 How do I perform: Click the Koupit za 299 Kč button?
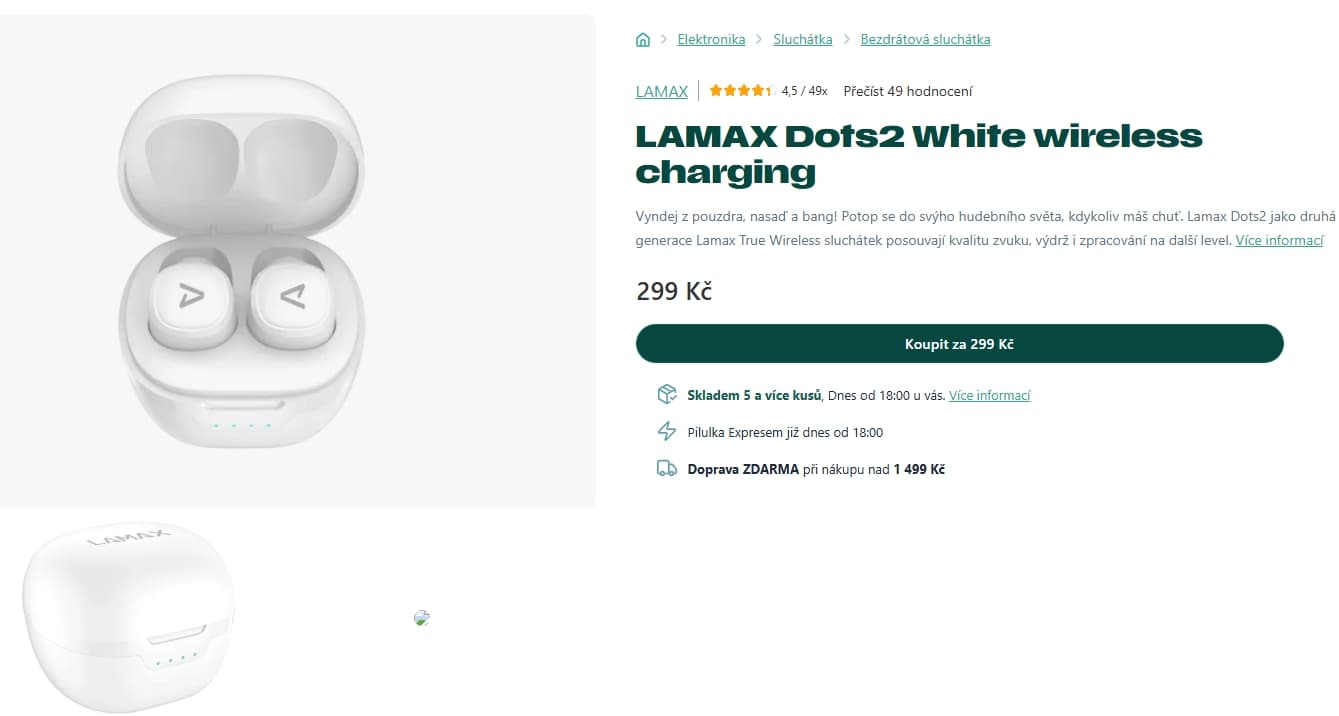[x=958, y=343]
